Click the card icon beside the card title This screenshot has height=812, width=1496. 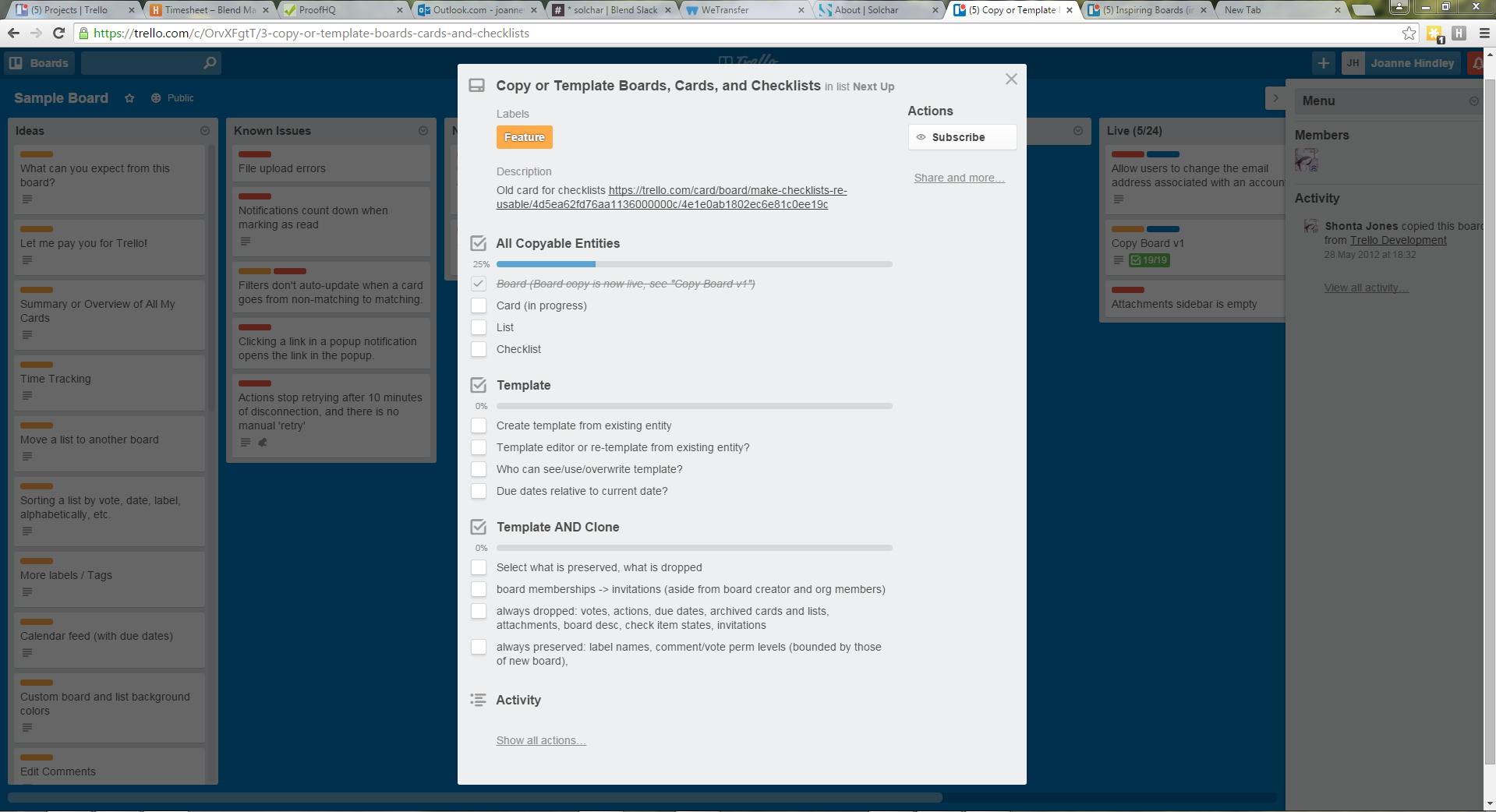(x=477, y=86)
